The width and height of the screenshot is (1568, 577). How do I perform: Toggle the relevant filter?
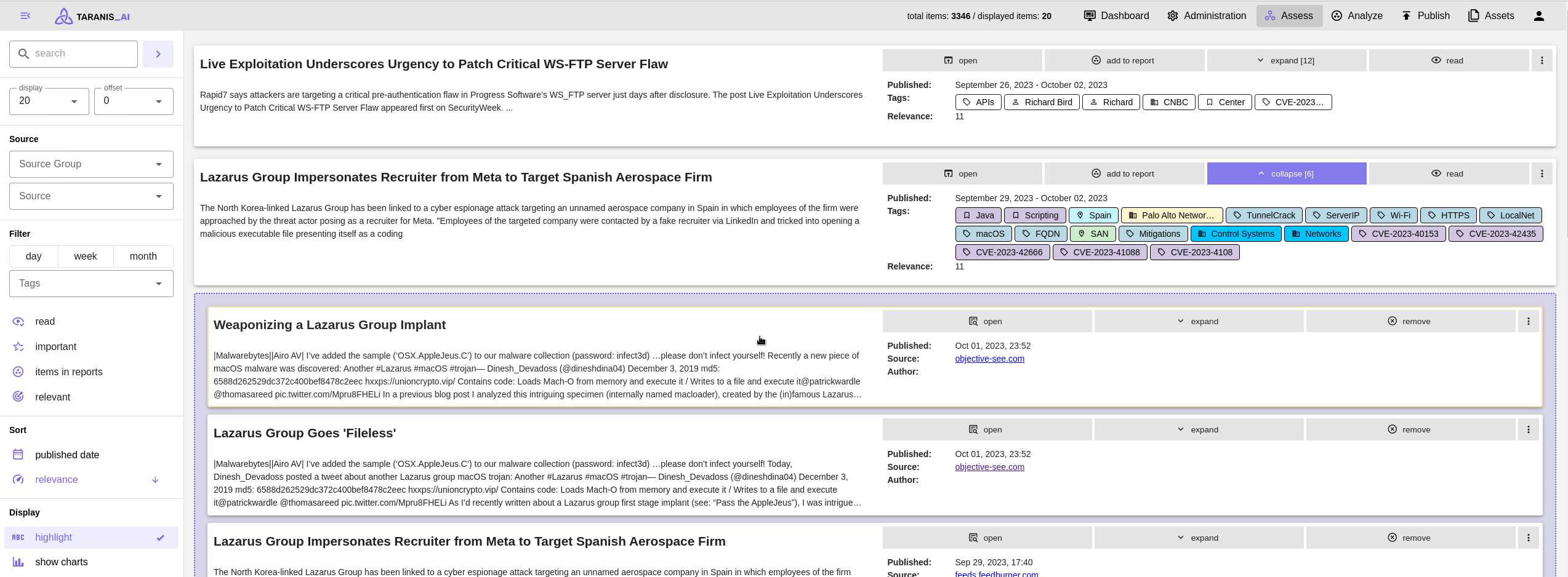coord(91,397)
